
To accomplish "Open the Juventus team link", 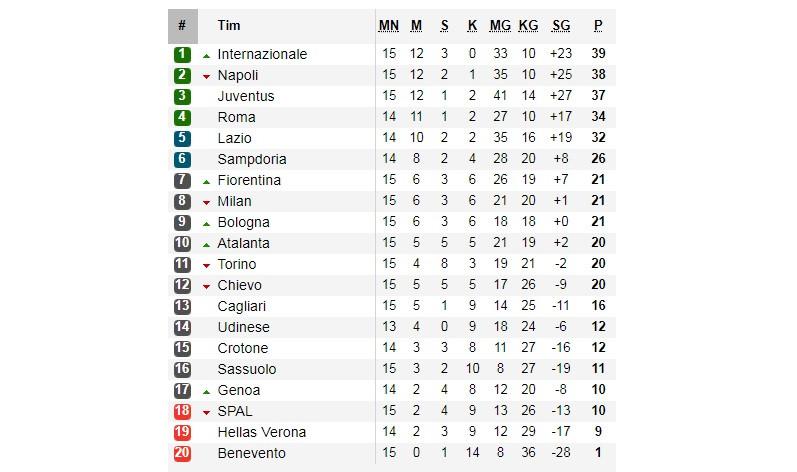I will tap(245, 96).
